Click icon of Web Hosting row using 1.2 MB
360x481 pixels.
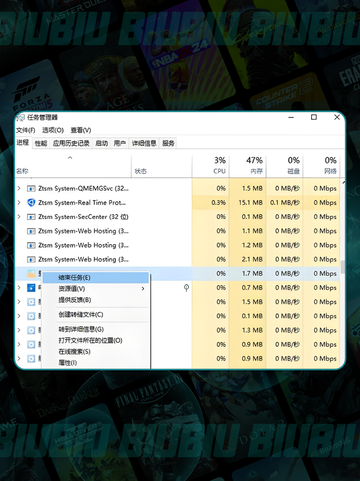[x=31, y=245]
